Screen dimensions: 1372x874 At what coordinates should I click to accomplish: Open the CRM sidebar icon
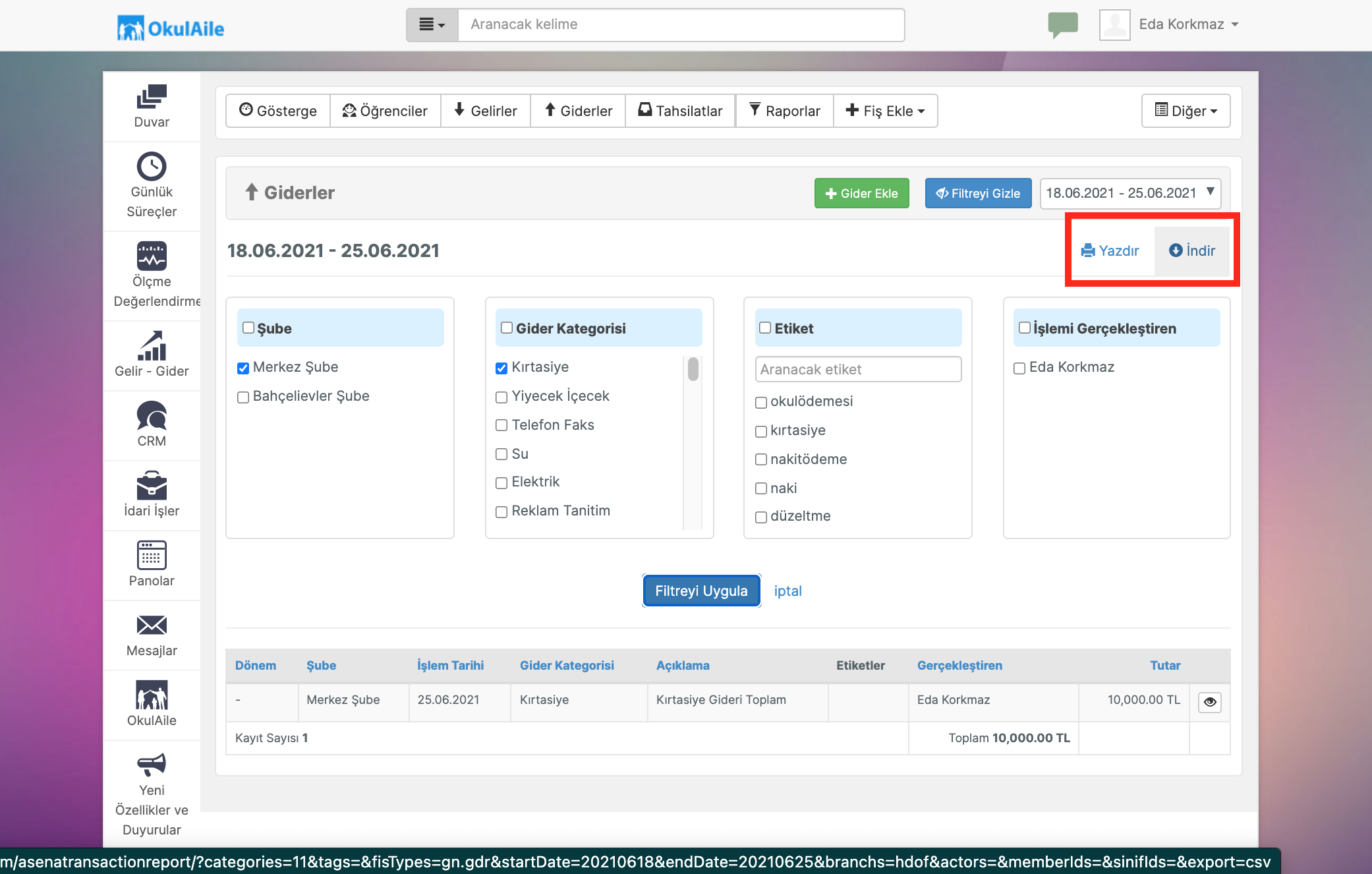[x=152, y=415]
